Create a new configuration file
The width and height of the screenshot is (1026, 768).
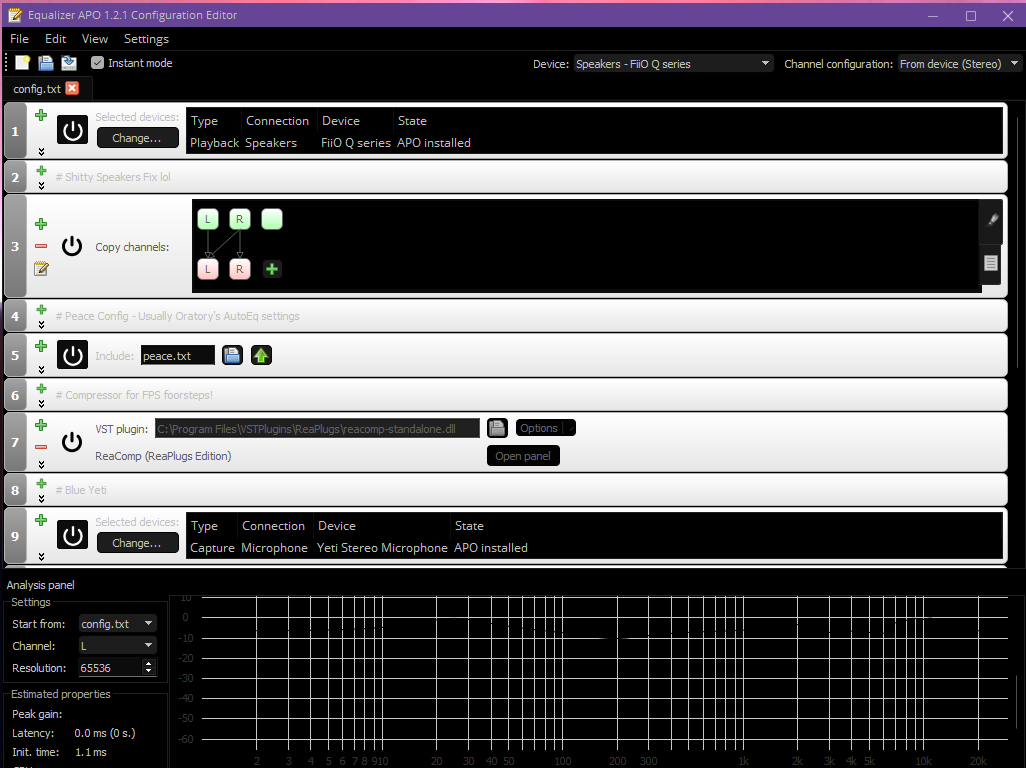(22, 63)
